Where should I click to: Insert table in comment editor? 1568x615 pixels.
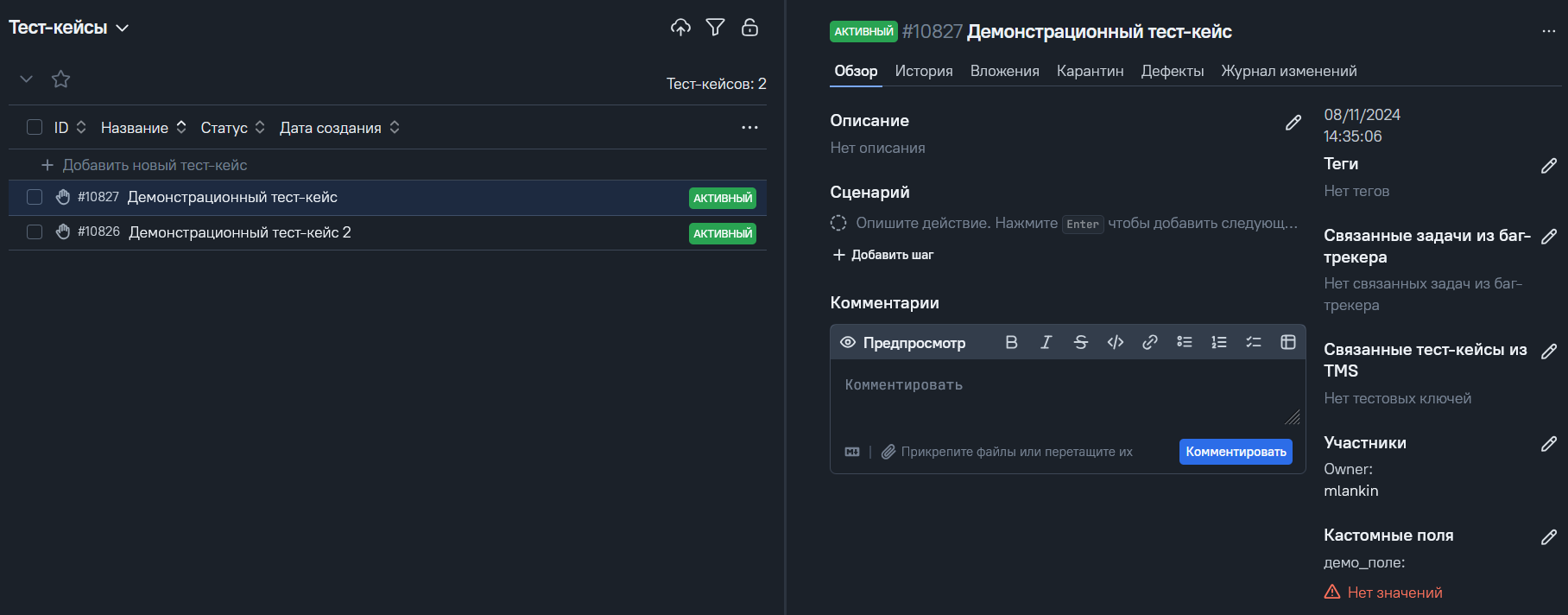point(1287,342)
